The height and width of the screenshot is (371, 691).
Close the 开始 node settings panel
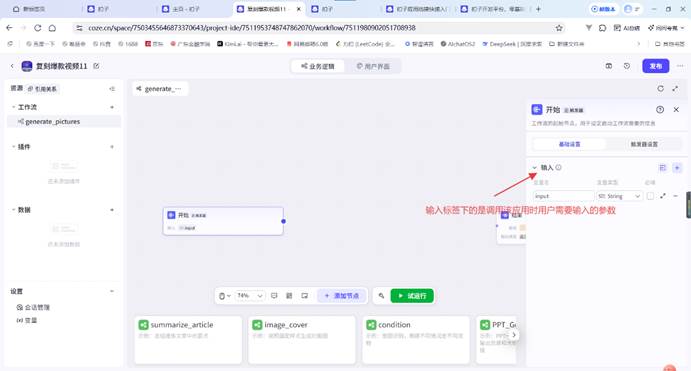click(676, 110)
